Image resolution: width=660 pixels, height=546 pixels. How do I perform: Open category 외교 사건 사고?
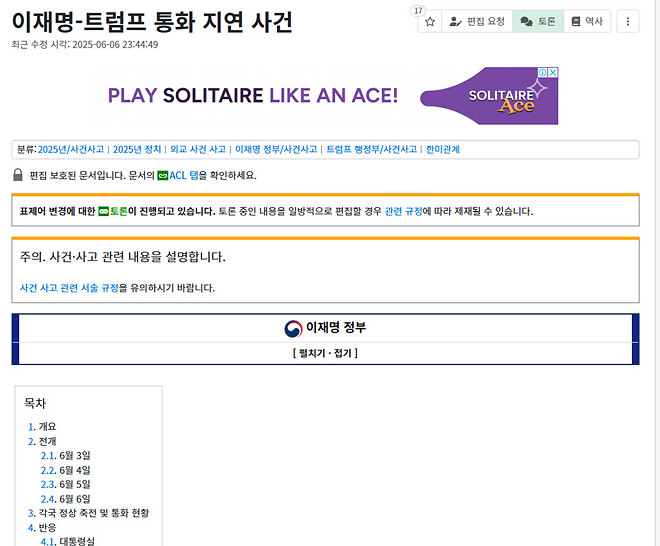[198, 149]
